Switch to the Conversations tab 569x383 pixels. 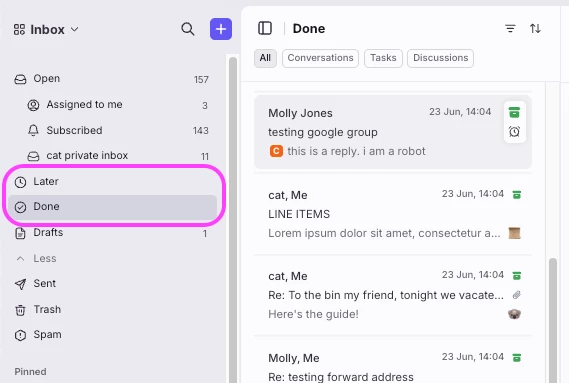point(320,58)
